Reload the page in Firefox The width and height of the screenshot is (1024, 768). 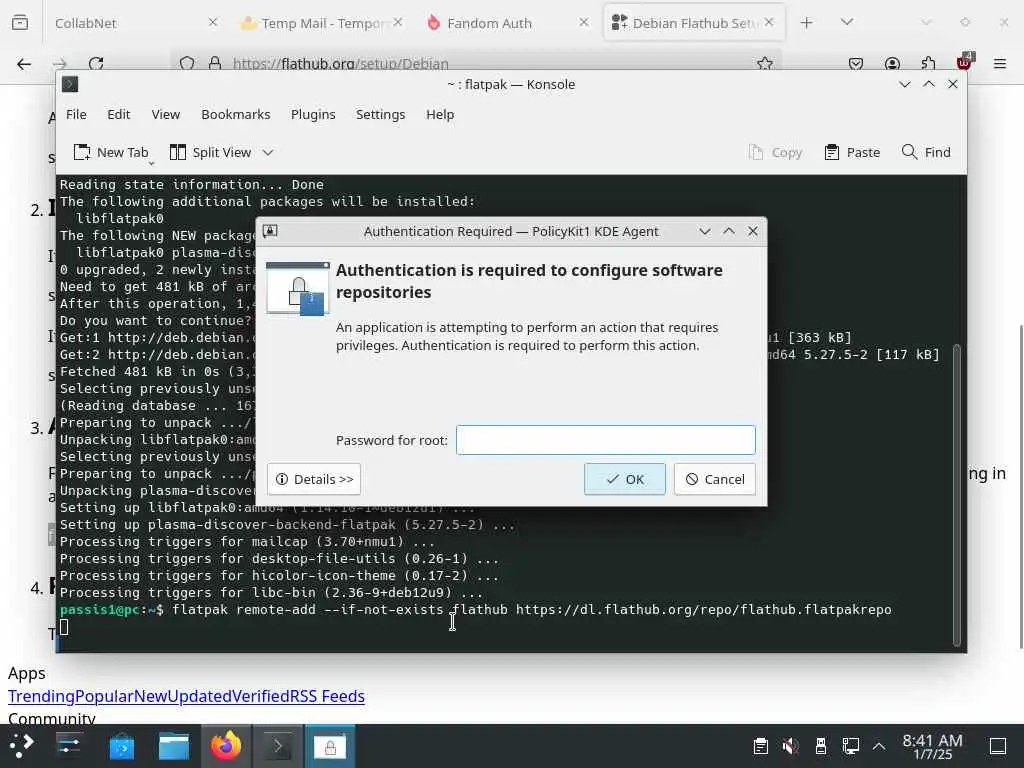(x=97, y=63)
